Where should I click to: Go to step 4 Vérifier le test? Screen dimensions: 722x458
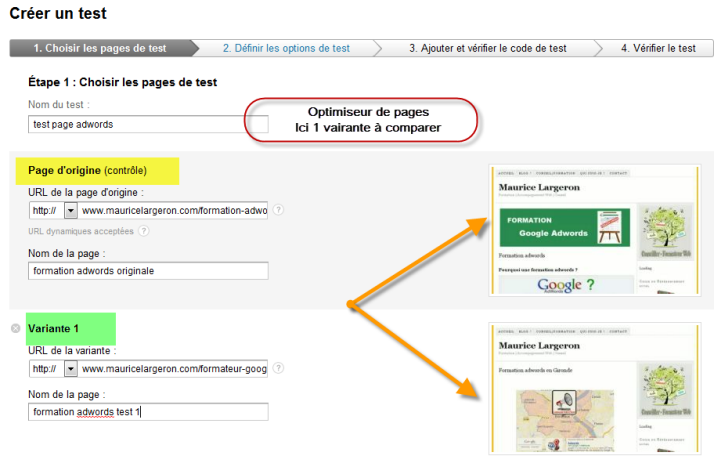click(x=658, y=48)
